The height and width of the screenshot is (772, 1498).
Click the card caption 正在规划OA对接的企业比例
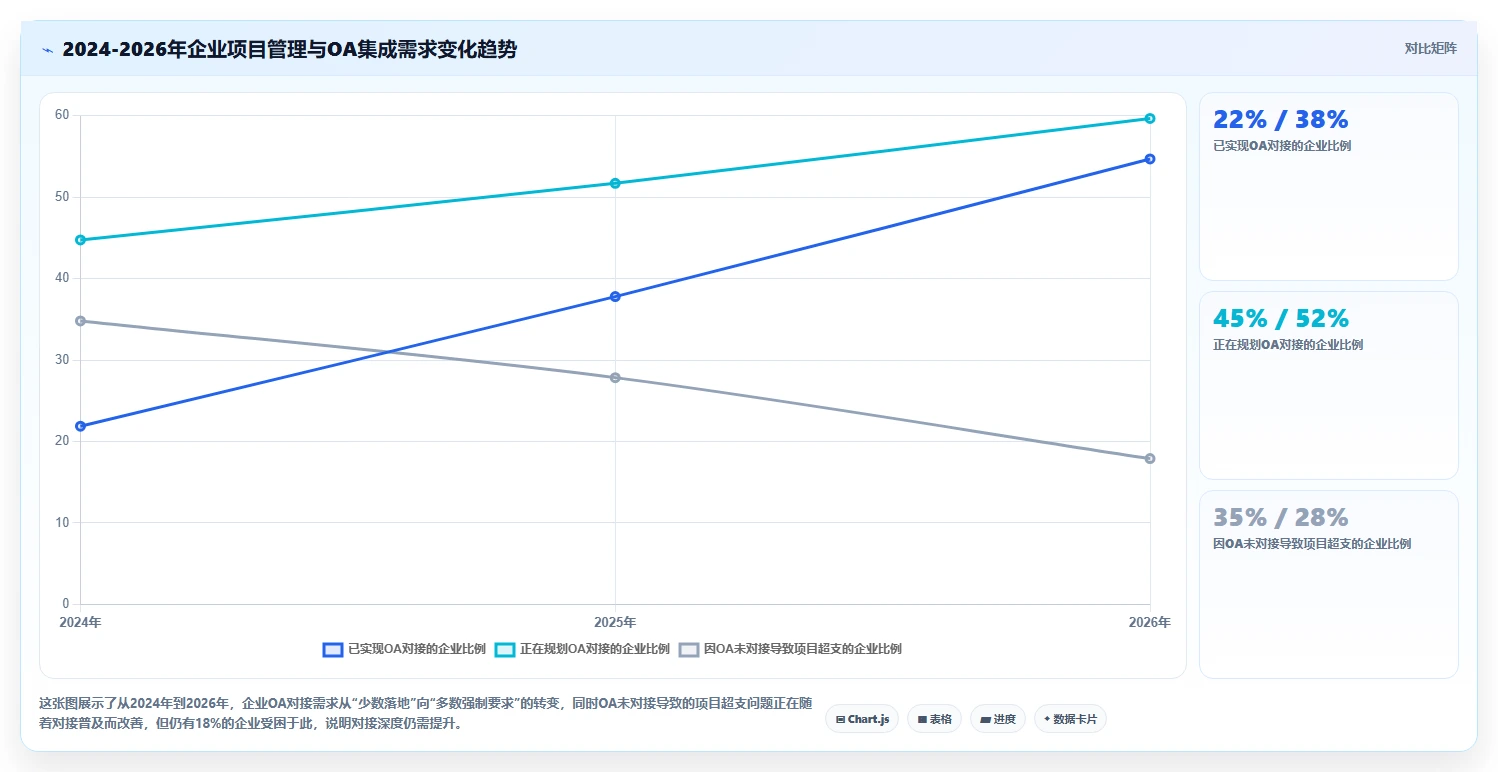tap(1288, 345)
